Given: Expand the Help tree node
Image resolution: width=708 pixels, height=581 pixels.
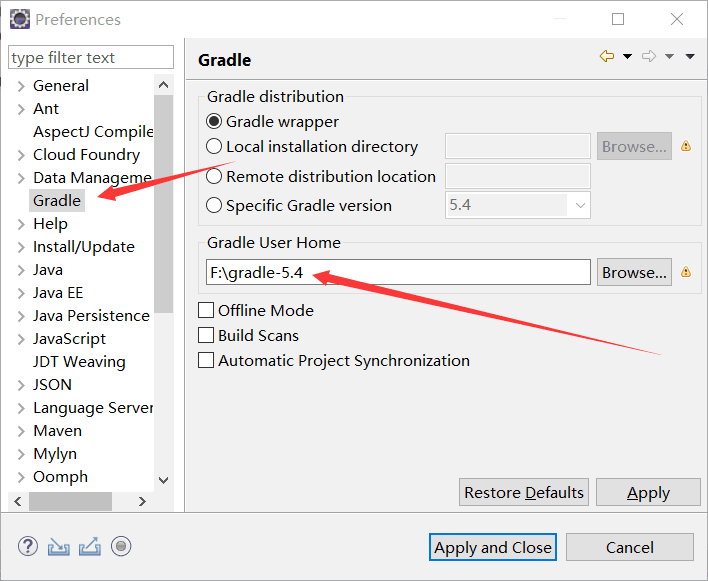Looking at the screenshot, I should (21, 224).
